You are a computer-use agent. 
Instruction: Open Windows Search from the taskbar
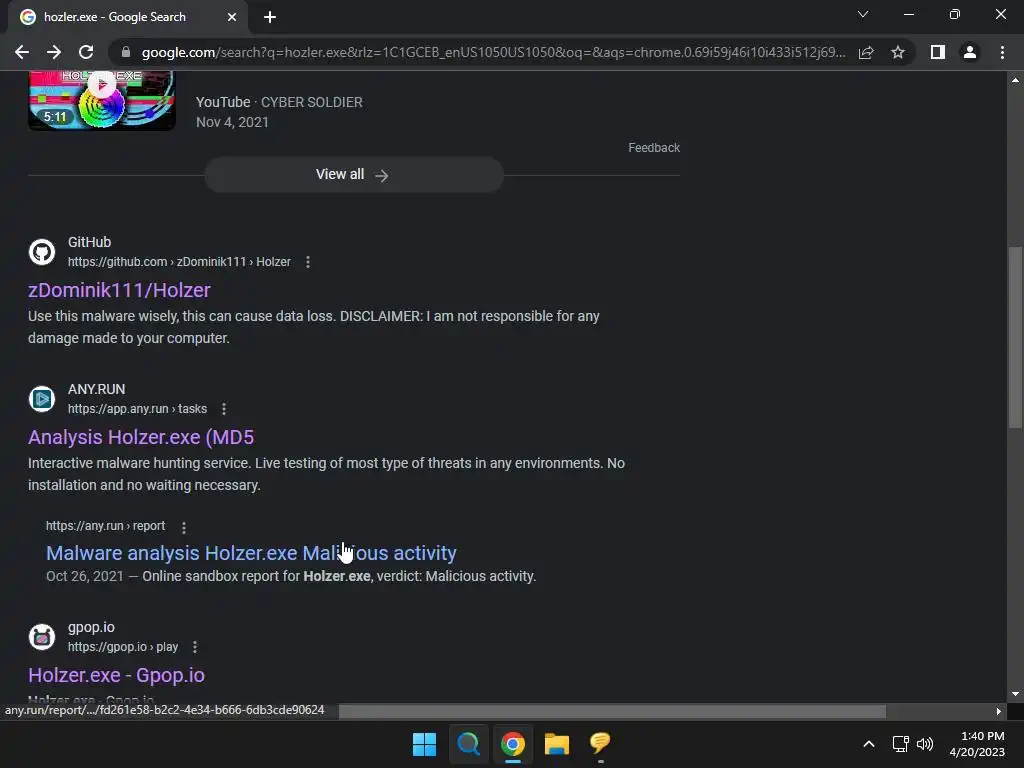click(x=468, y=744)
